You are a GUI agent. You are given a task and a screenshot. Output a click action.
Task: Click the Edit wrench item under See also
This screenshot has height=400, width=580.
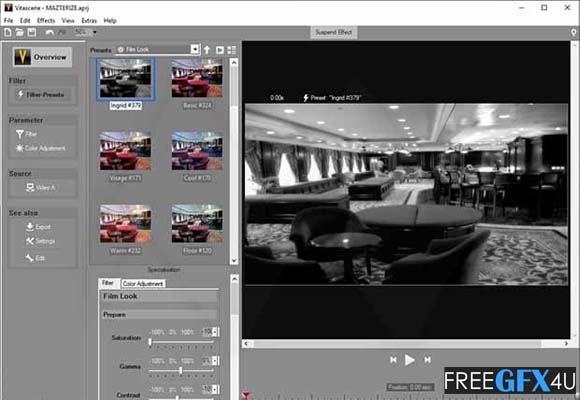35,258
